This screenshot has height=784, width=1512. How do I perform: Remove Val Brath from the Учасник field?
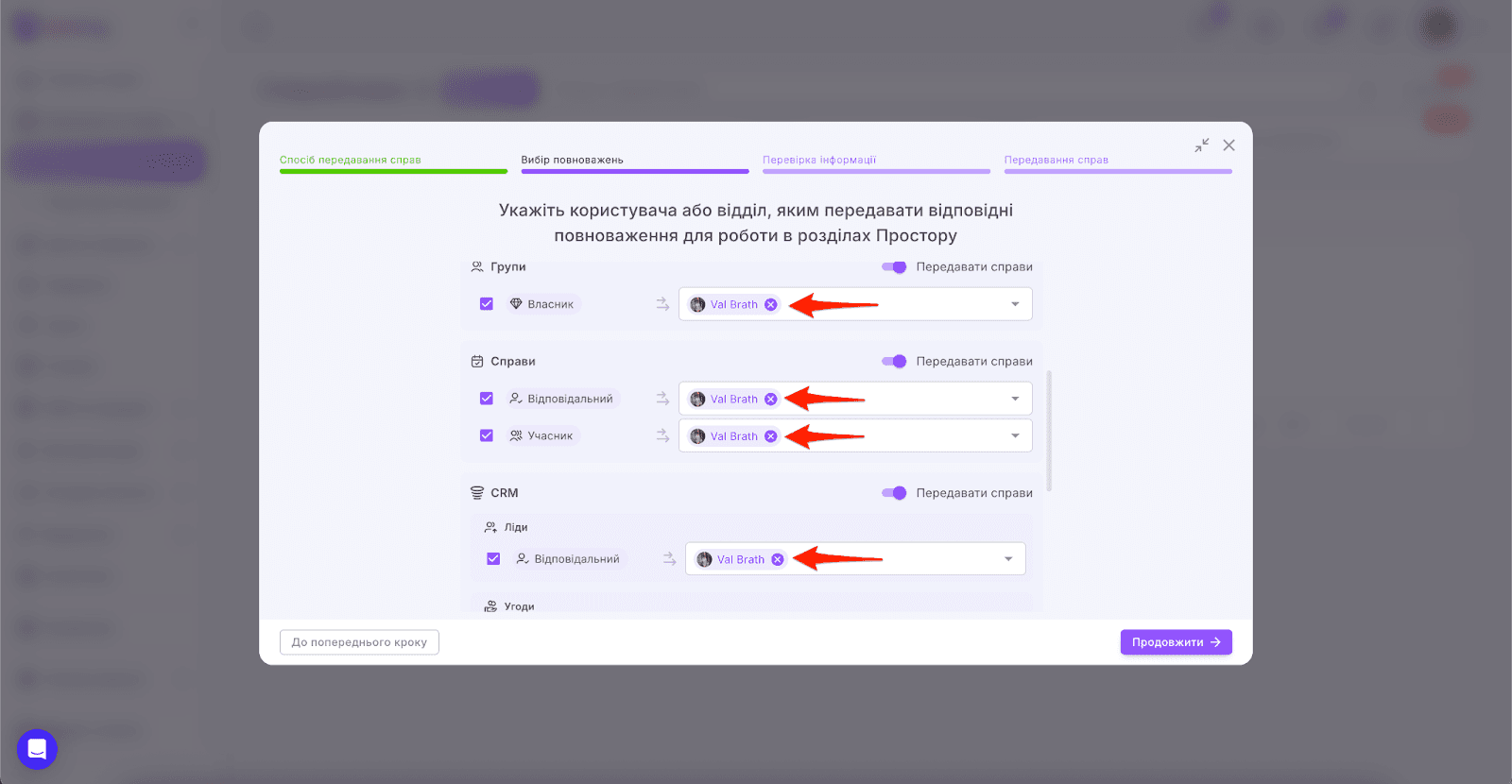771,436
